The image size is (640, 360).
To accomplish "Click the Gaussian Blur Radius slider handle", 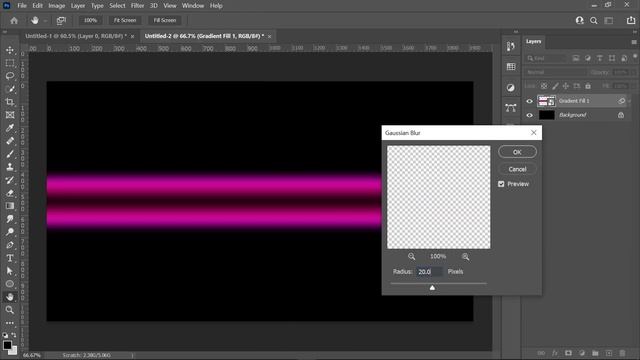I will click(x=432, y=288).
